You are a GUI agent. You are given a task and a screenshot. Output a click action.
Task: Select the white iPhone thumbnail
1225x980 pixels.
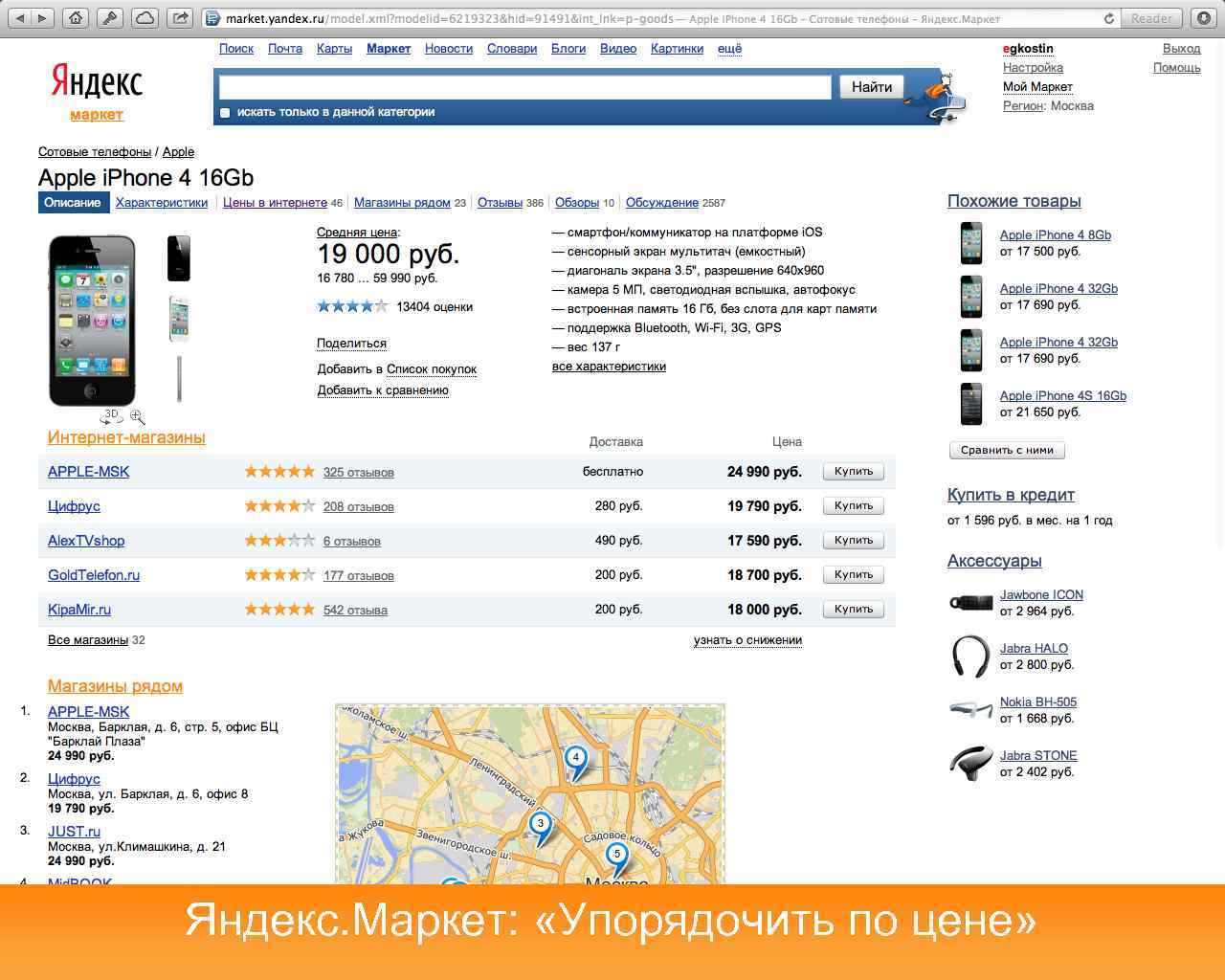pyautogui.click(x=179, y=319)
